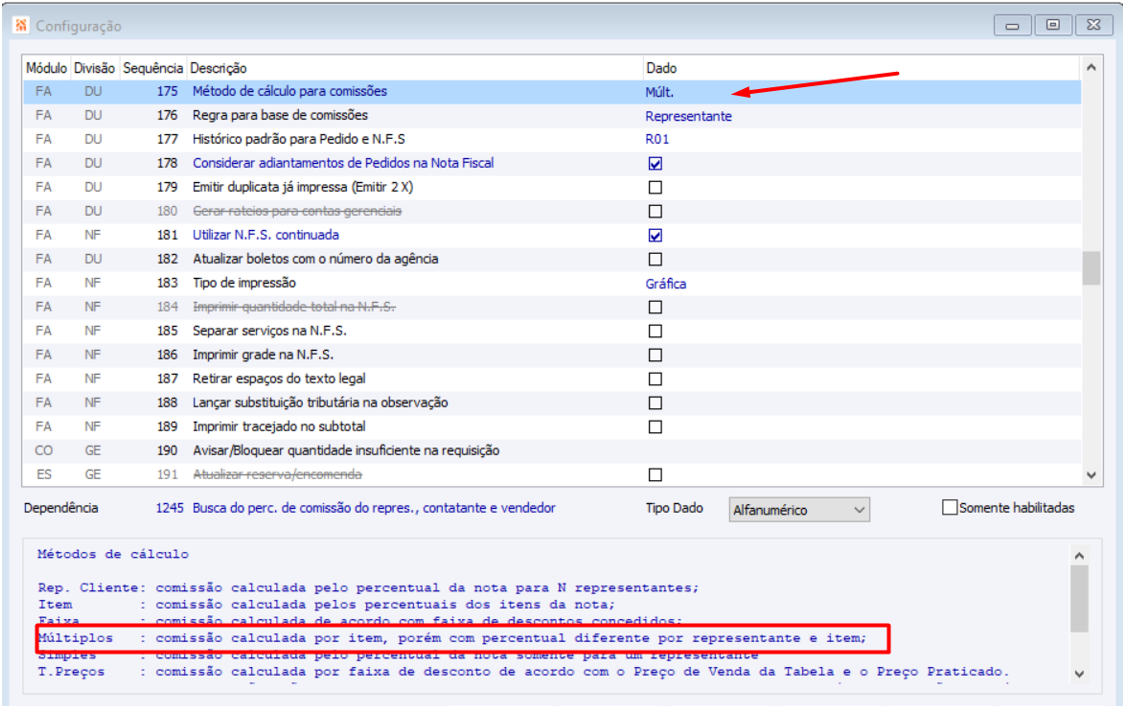Click the 'Múlt.' value cell
Image resolution: width=1123 pixels, height=706 pixels.
click(x=660, y=92)
